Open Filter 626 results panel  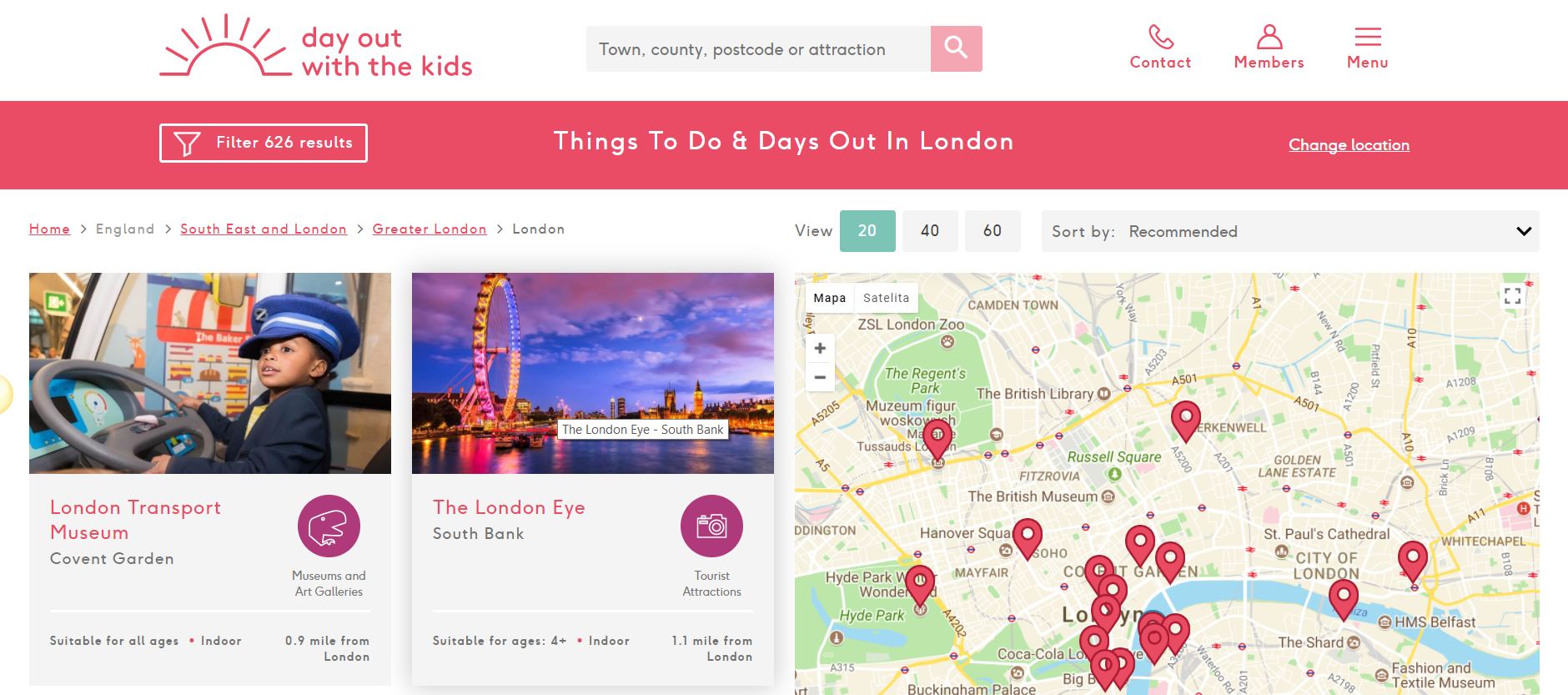click(x=264, y=143)
